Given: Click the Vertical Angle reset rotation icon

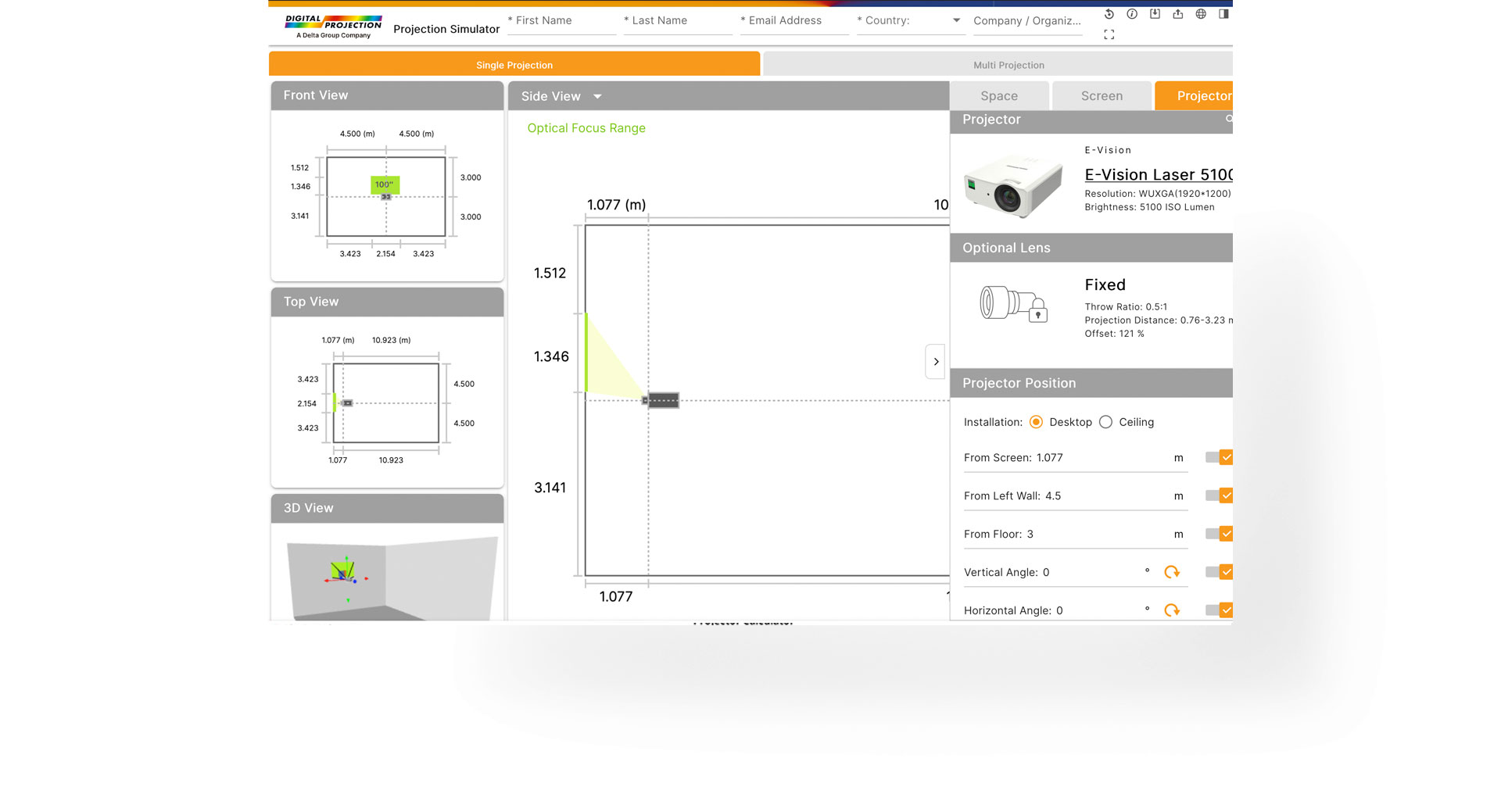Looking at the screenshot, I should (1172, 572).
